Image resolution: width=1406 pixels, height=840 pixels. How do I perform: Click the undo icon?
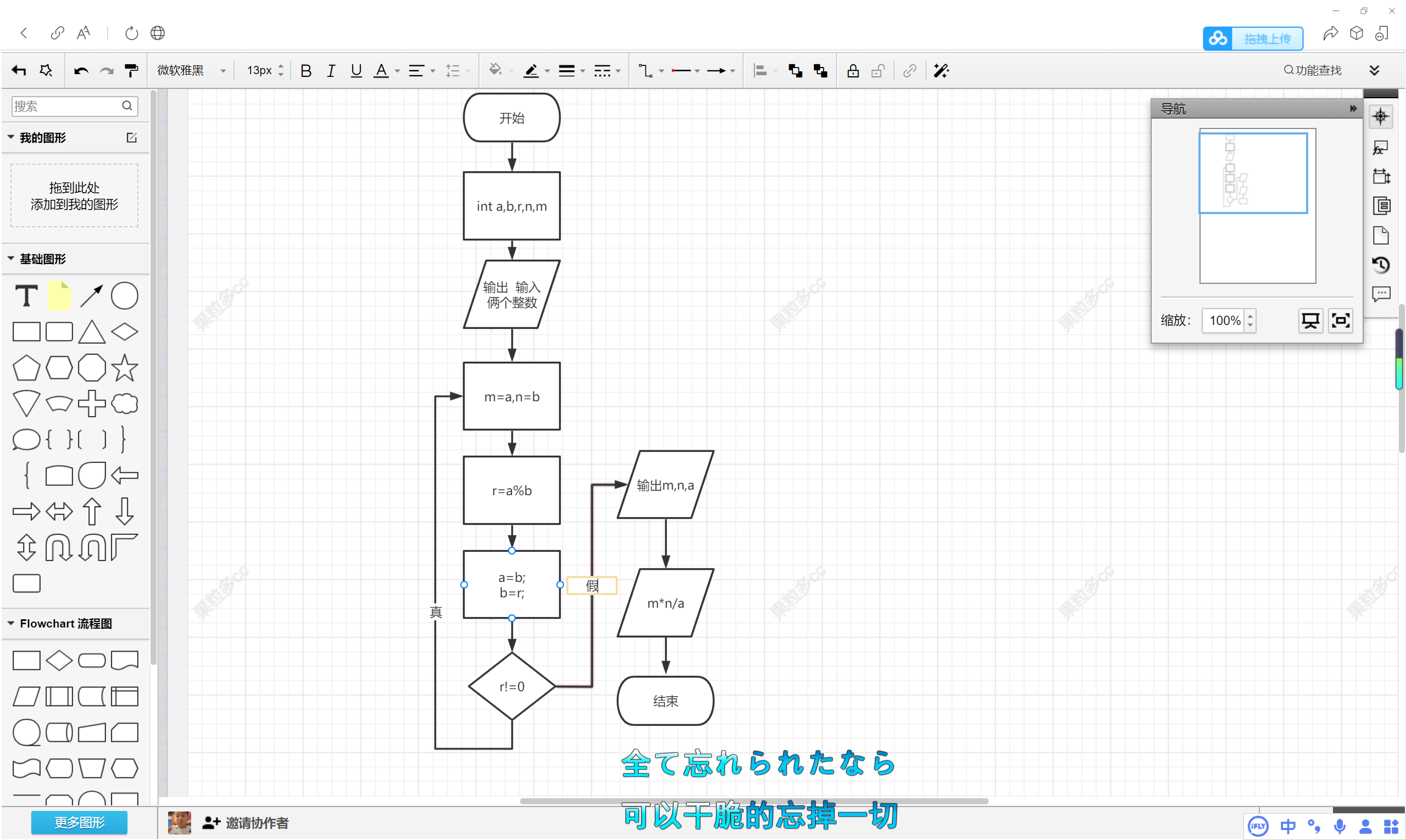pos(81,70)
